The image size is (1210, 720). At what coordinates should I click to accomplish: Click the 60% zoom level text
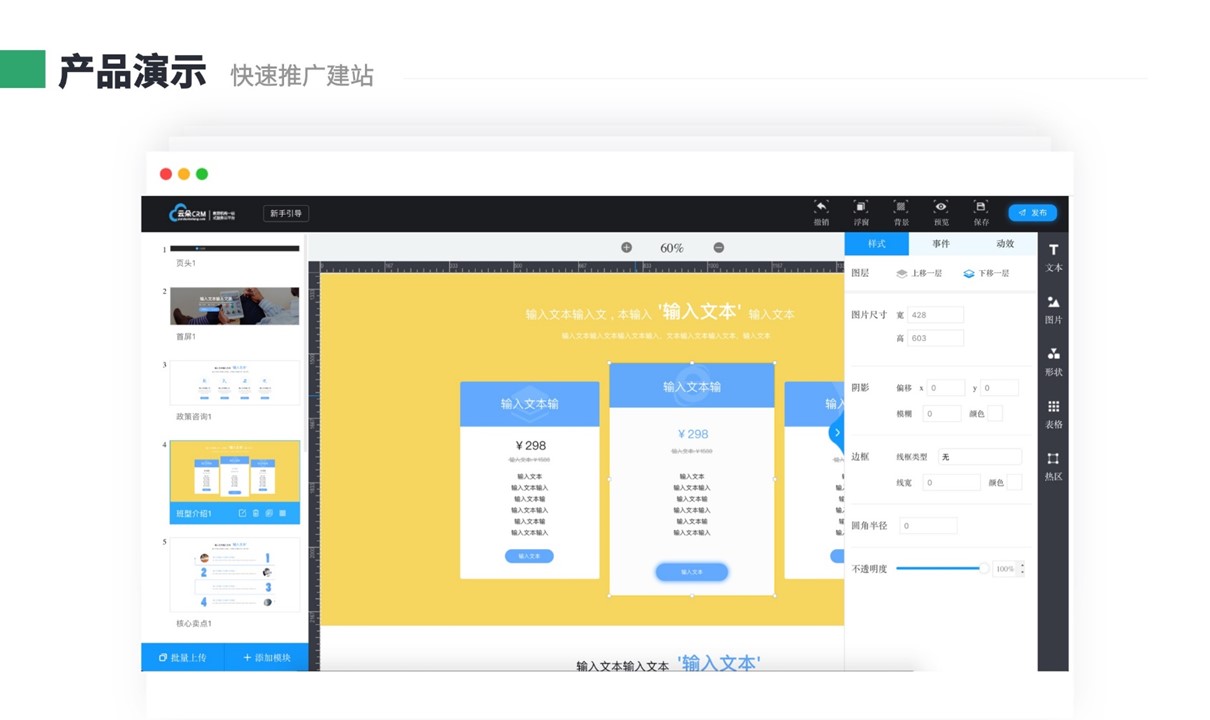click(672, 248)
